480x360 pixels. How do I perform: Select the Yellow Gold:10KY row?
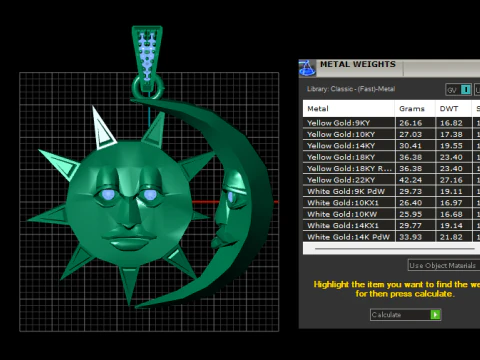[x=391, y=134]
